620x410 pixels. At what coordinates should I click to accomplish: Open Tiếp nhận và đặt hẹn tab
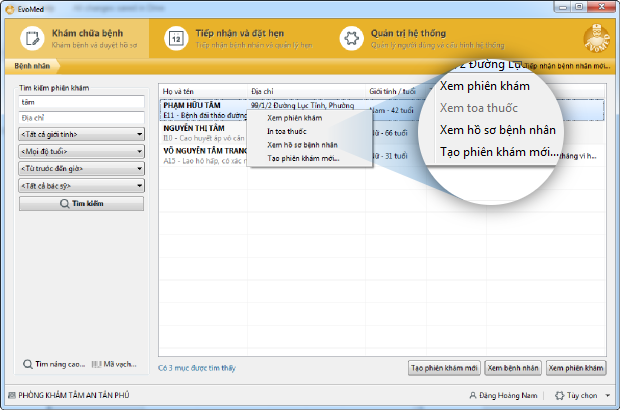[x=238, y=38]
